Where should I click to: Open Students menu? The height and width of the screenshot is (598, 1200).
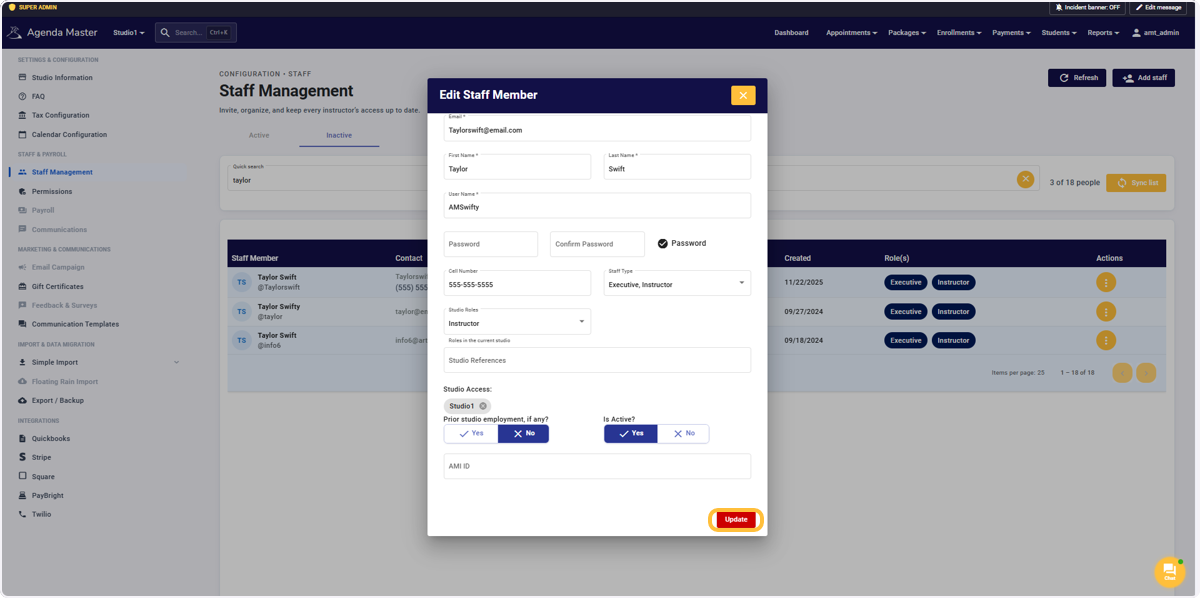pos(1059,33)
